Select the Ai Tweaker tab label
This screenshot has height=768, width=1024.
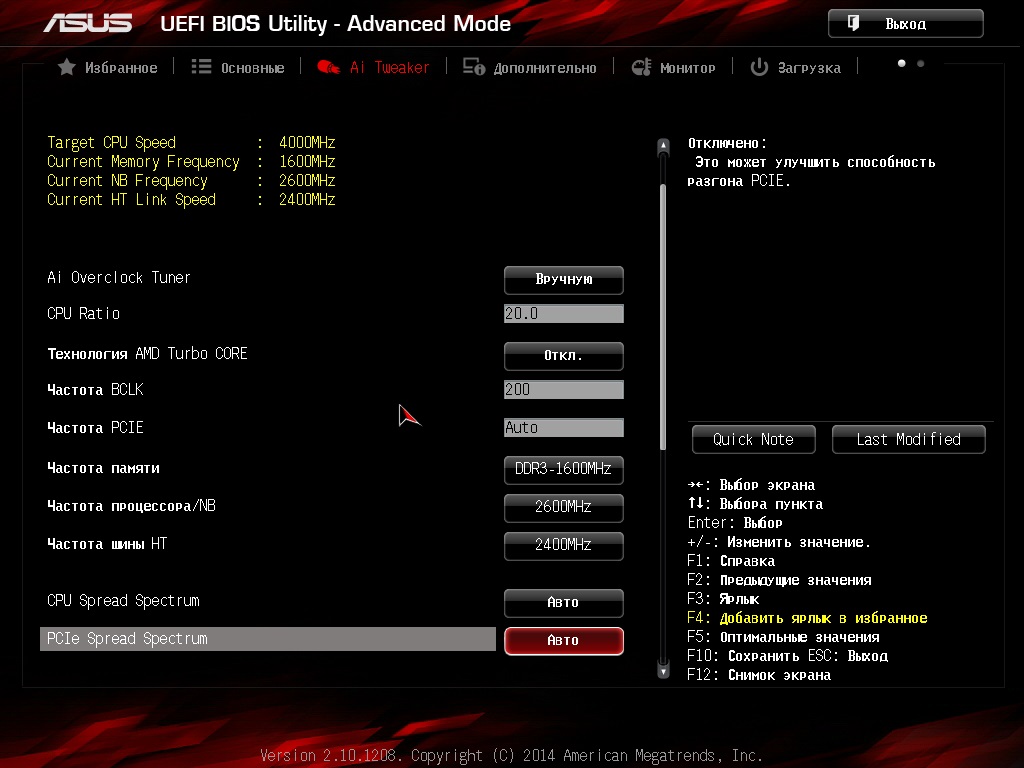[389, 67]
